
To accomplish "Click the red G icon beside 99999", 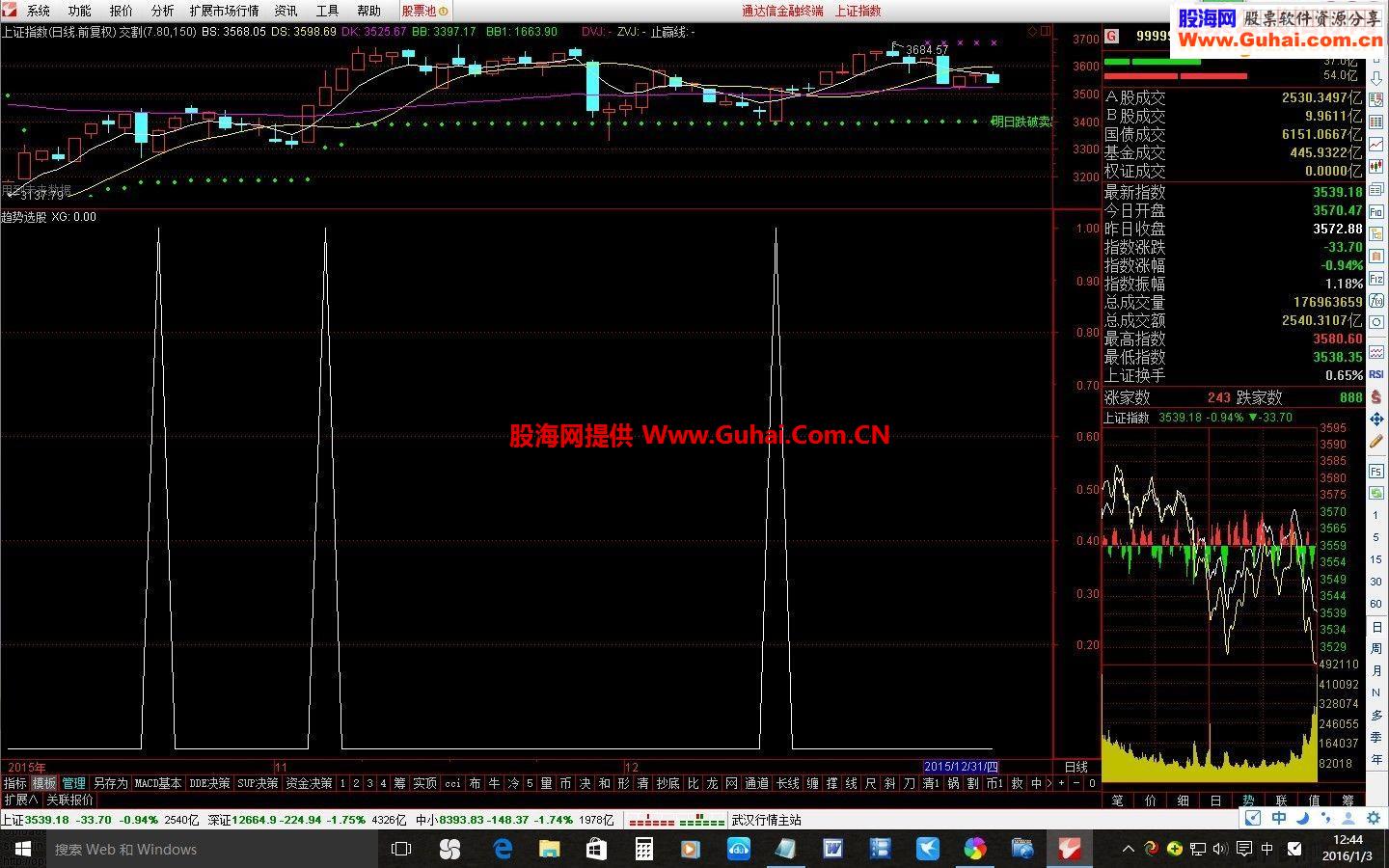I will click(1112, 36).
